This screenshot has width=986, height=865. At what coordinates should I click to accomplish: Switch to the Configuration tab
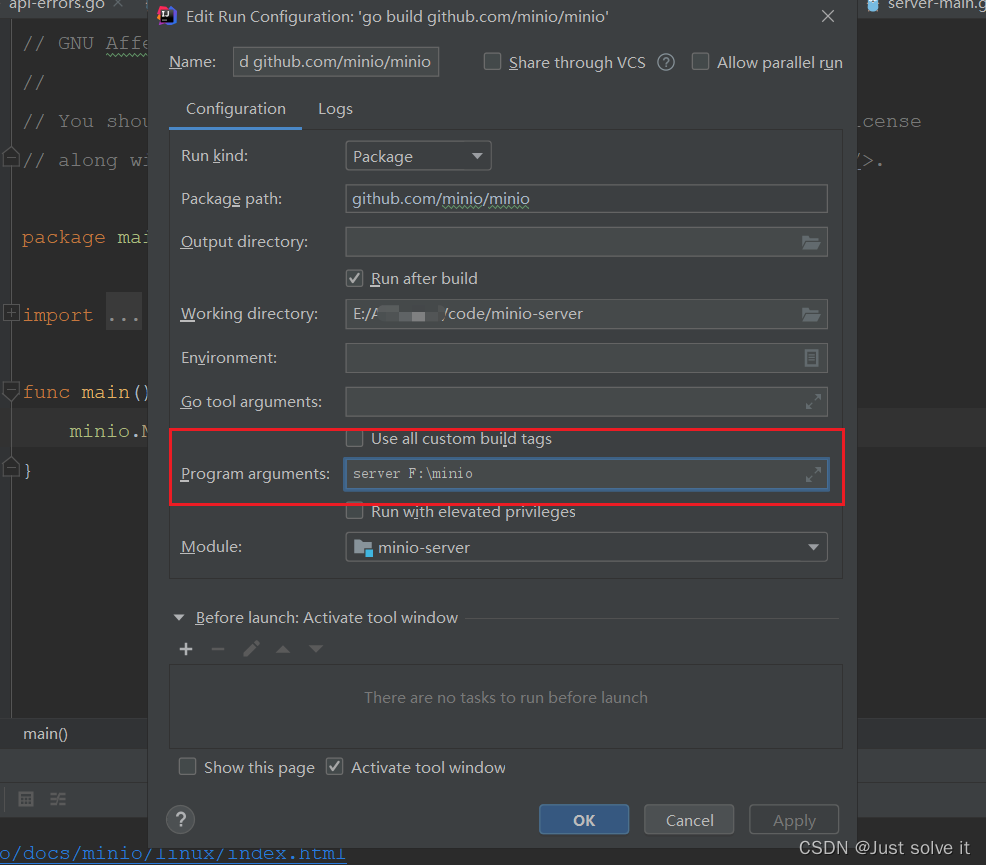(236, 109)
